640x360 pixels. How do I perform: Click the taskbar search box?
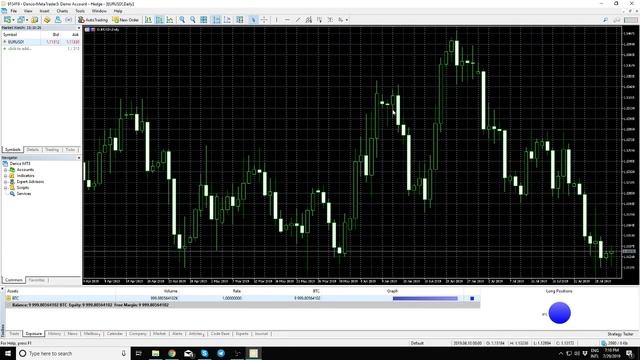73,353
